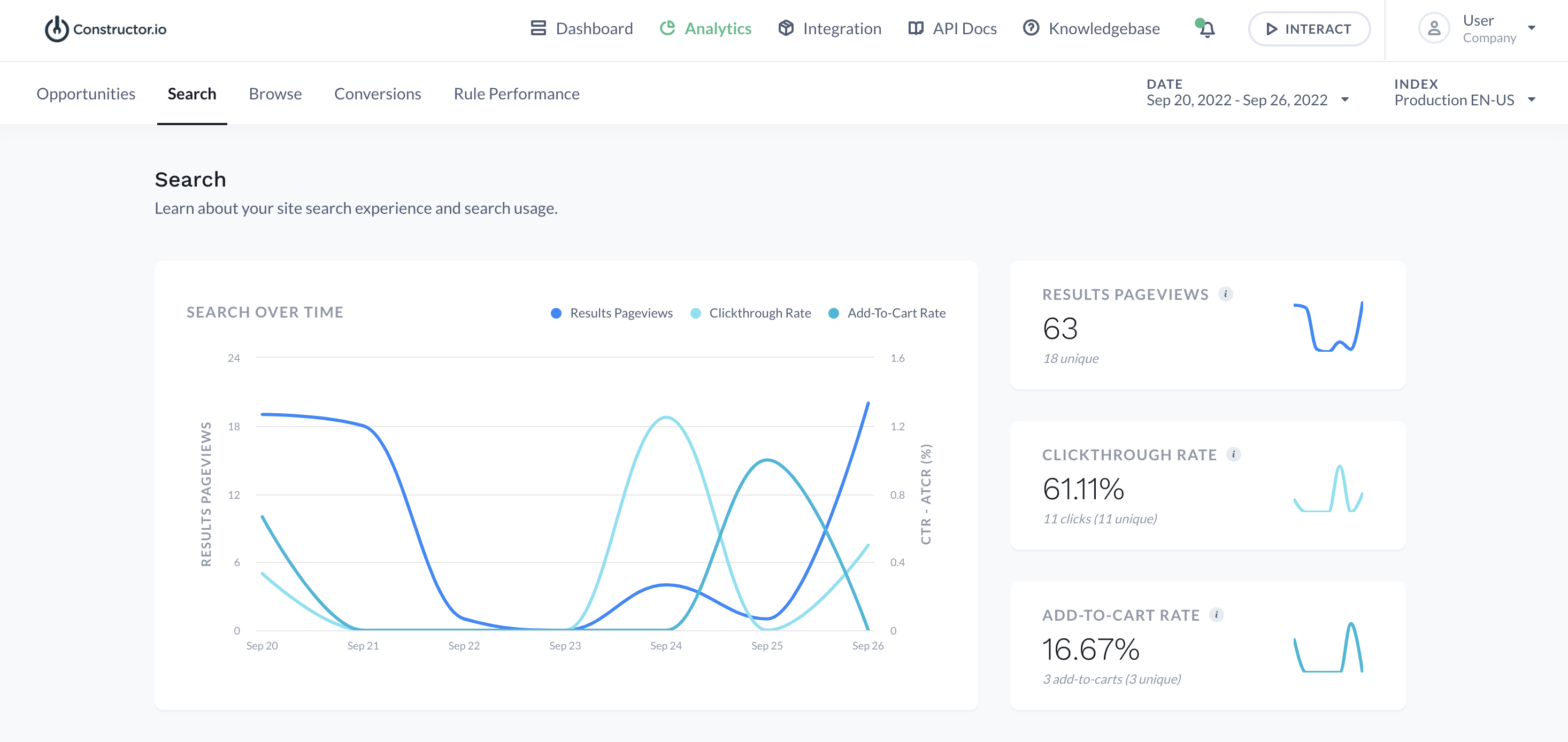The height and width of the screenshot is (742, 1568).
Task: Click the Dashboard stacked-bars icon
Action: point(538,29)
